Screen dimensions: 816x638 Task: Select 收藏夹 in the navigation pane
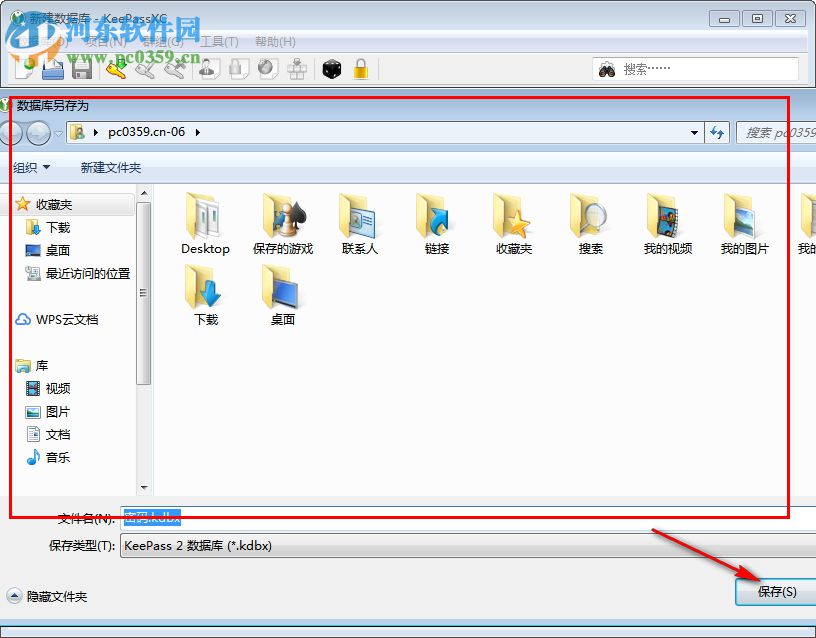54,205
